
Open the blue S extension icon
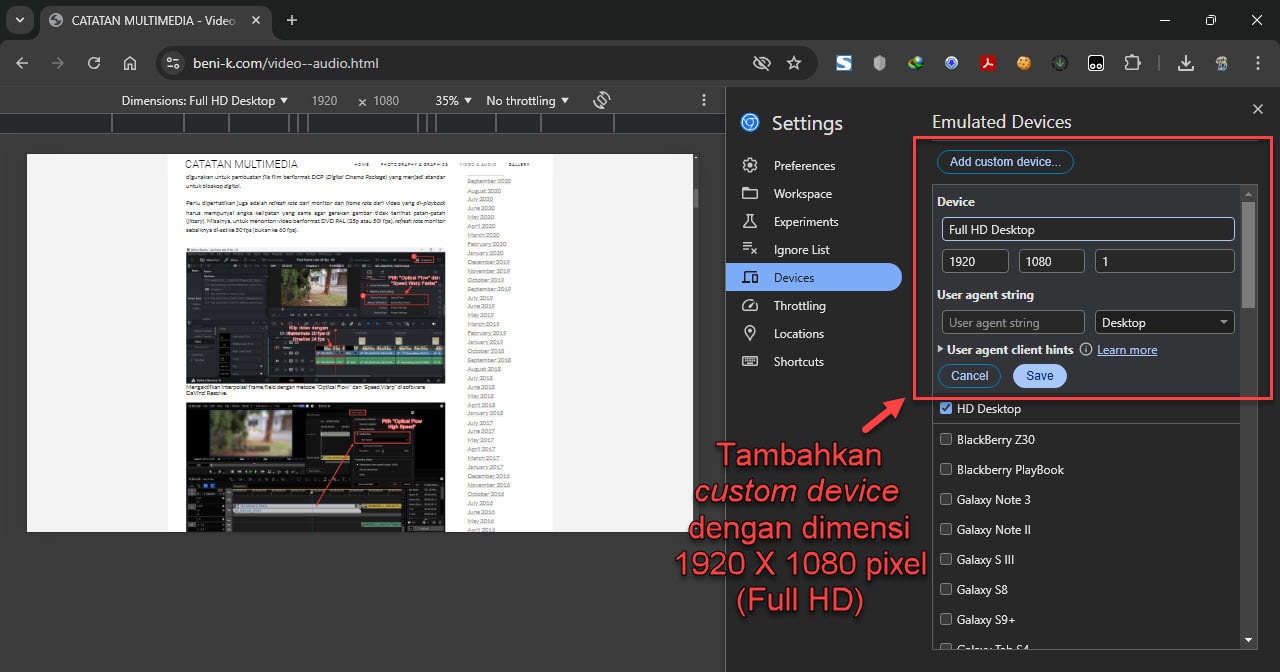coord(844,63)
